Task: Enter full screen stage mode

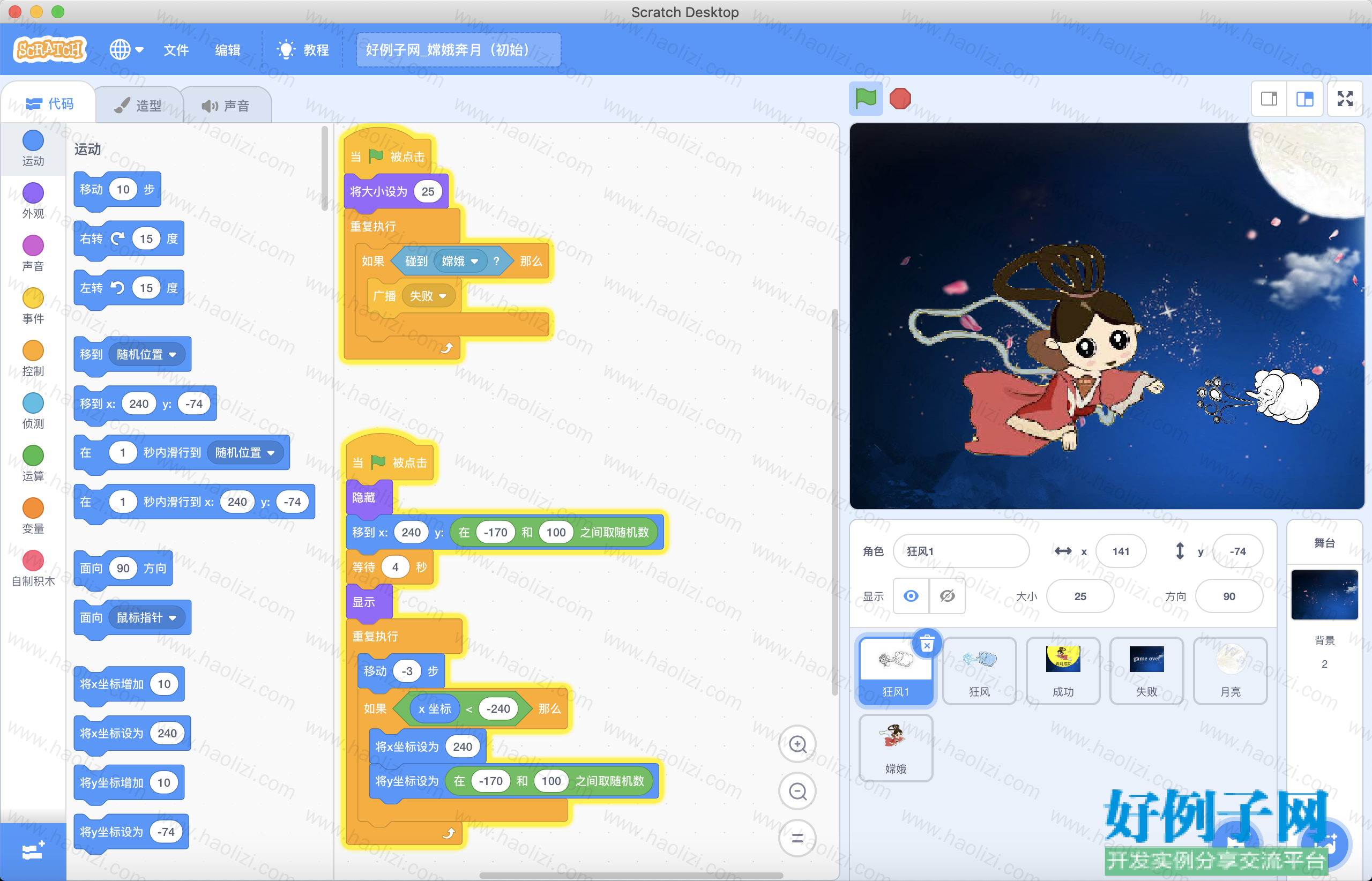Action: pos(1345,99)
